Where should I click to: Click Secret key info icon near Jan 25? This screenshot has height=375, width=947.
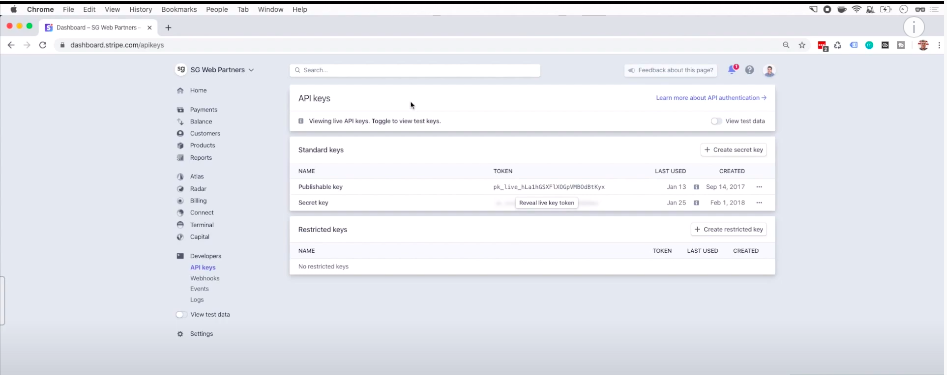pos(696,203)
